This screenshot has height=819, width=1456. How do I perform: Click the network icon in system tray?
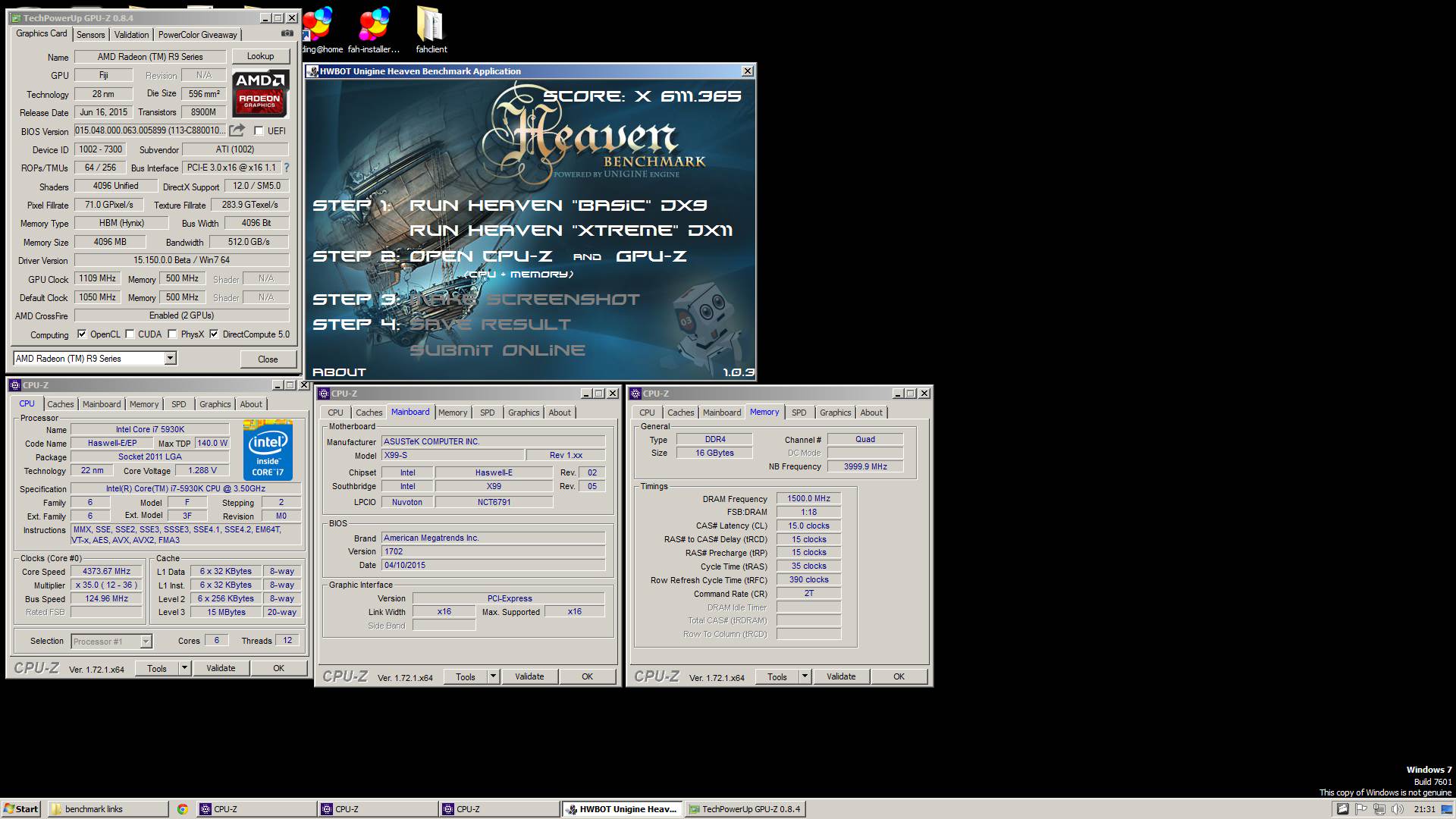1380,809
